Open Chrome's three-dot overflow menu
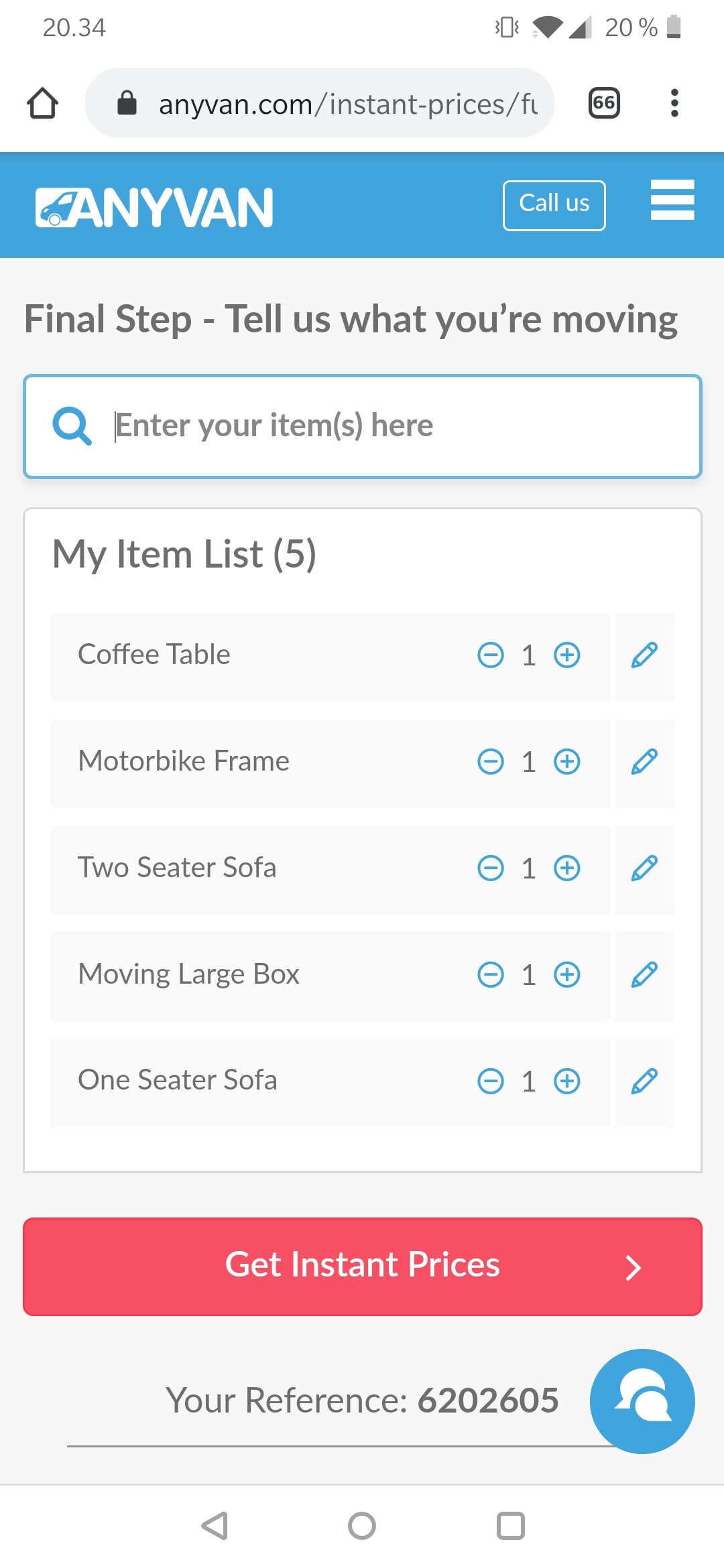The width and height of the screenshot is (724, 1568). [x=674, y=103]
